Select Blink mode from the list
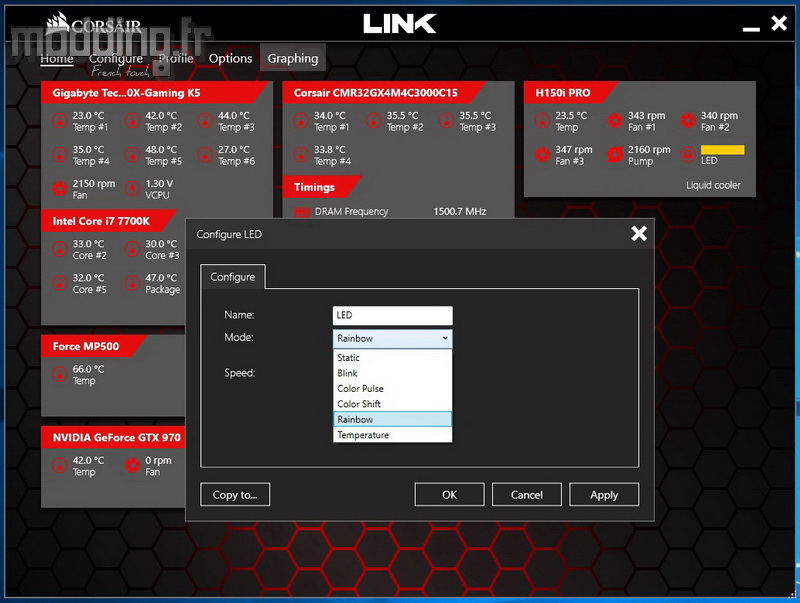800x603 pixels. pyautogui.click(x=392, y=373)
